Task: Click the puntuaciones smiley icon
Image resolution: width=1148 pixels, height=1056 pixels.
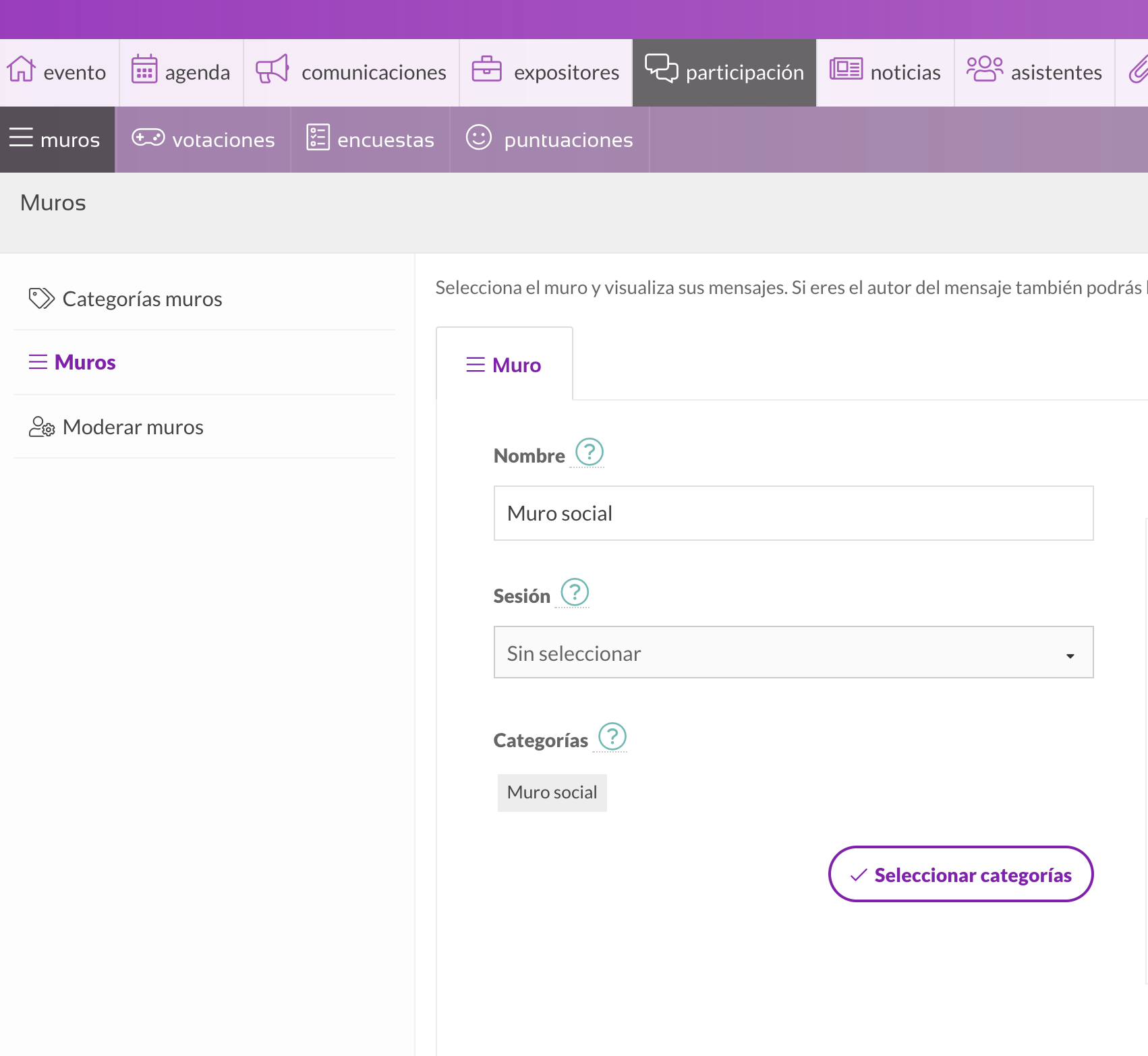Action: 479,137
